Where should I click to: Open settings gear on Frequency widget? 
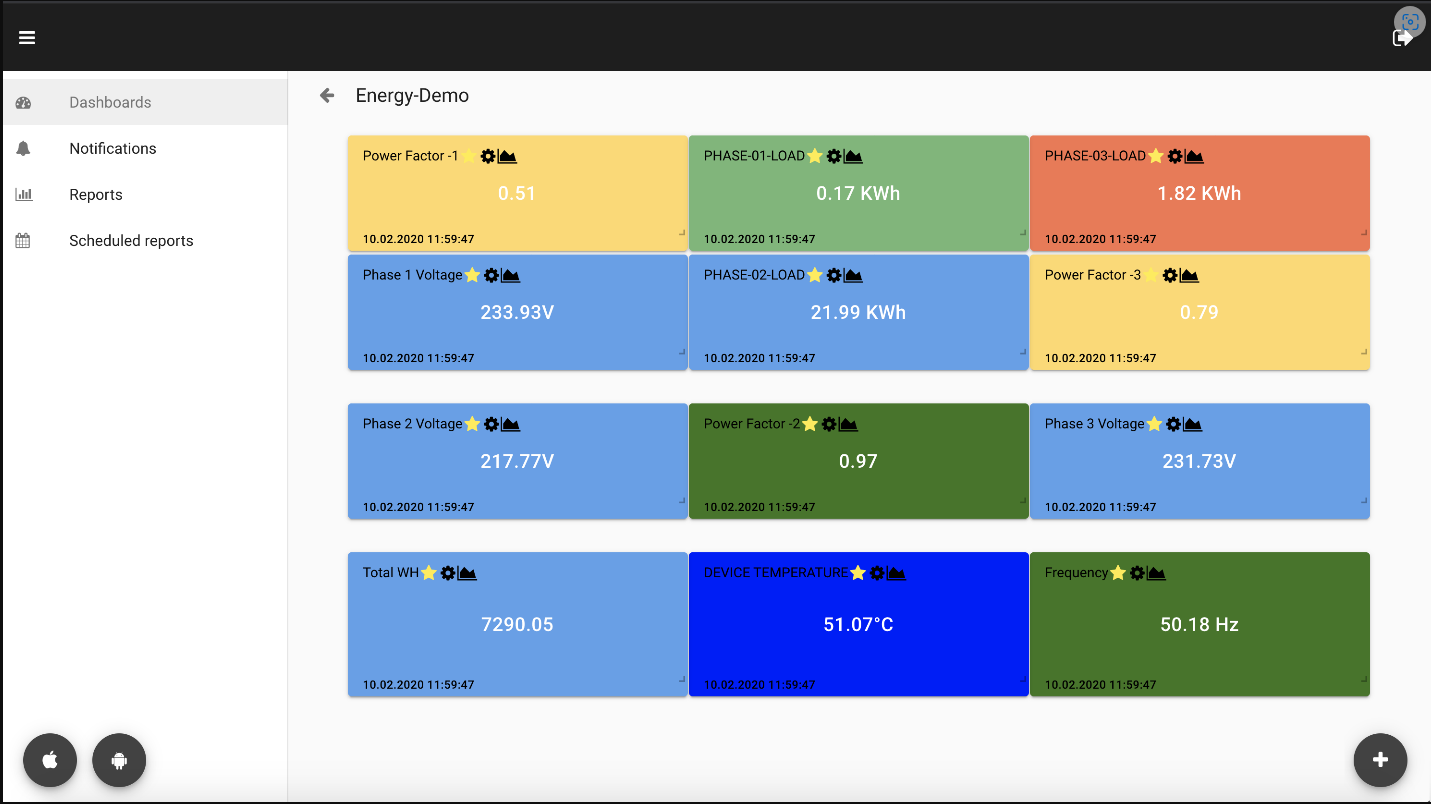[1137, 573]
